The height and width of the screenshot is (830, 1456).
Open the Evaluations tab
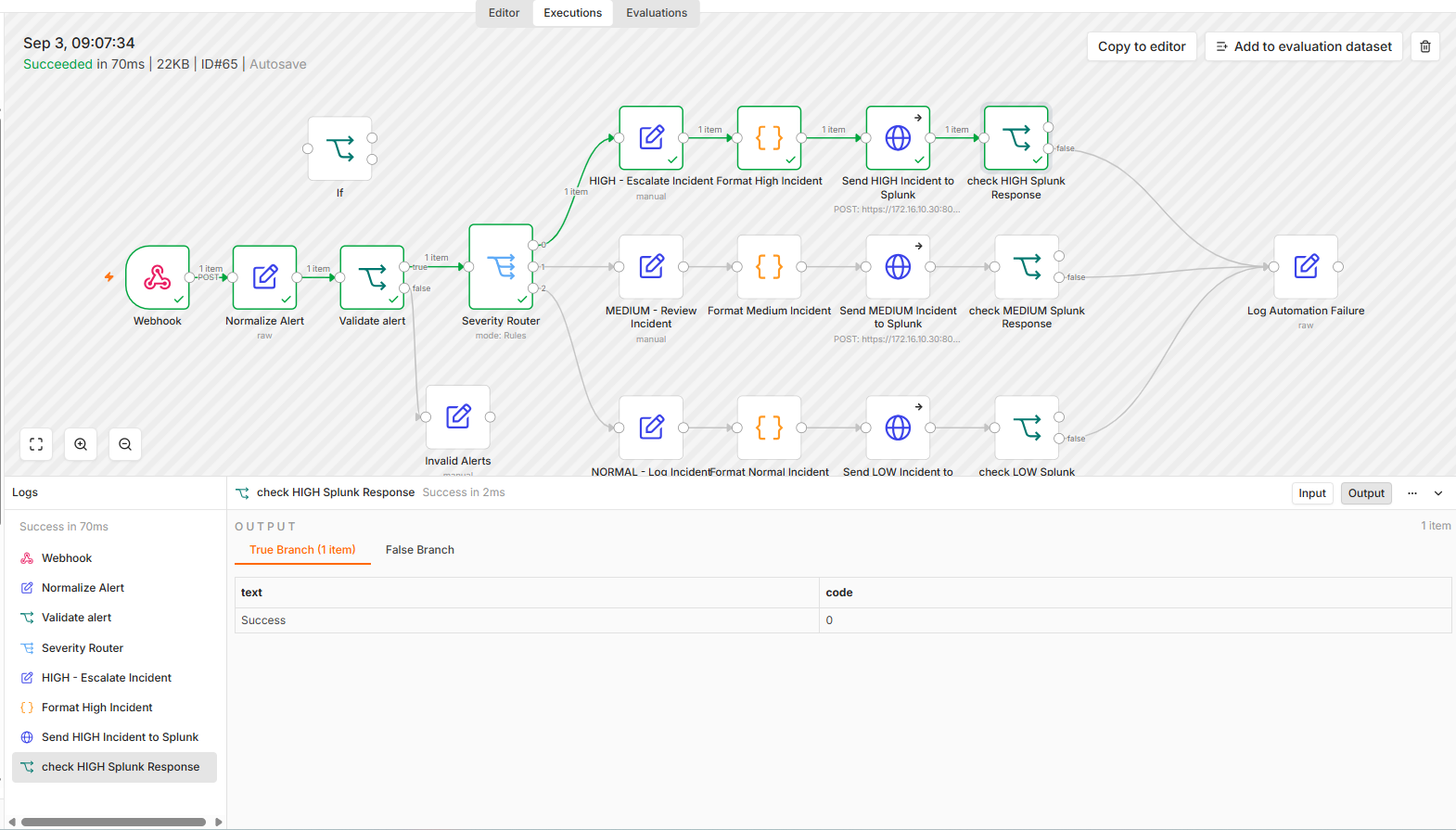coord(657,13)
